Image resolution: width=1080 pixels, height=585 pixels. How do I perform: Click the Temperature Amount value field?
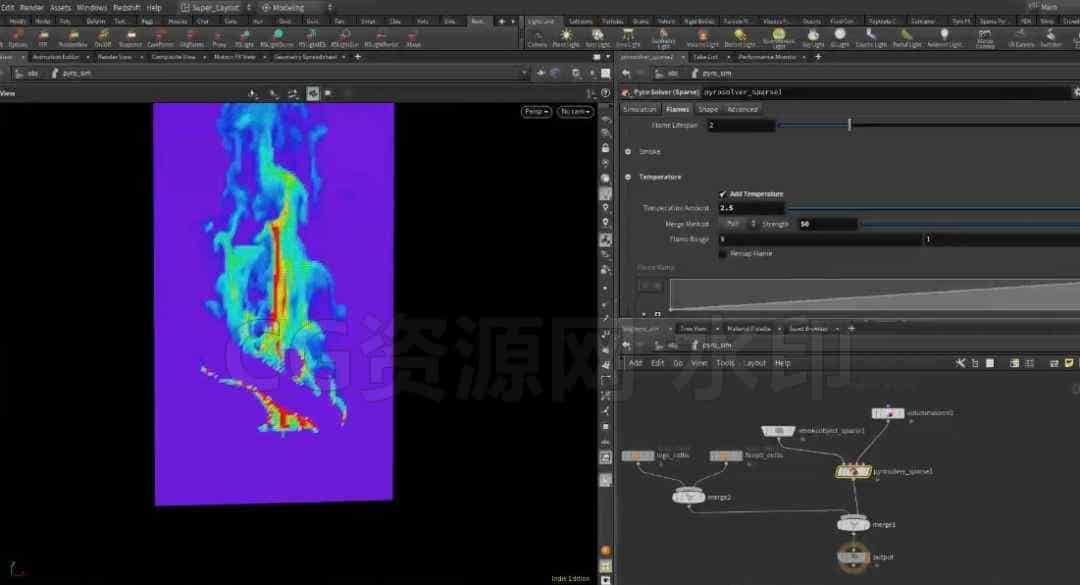point(751,208)
